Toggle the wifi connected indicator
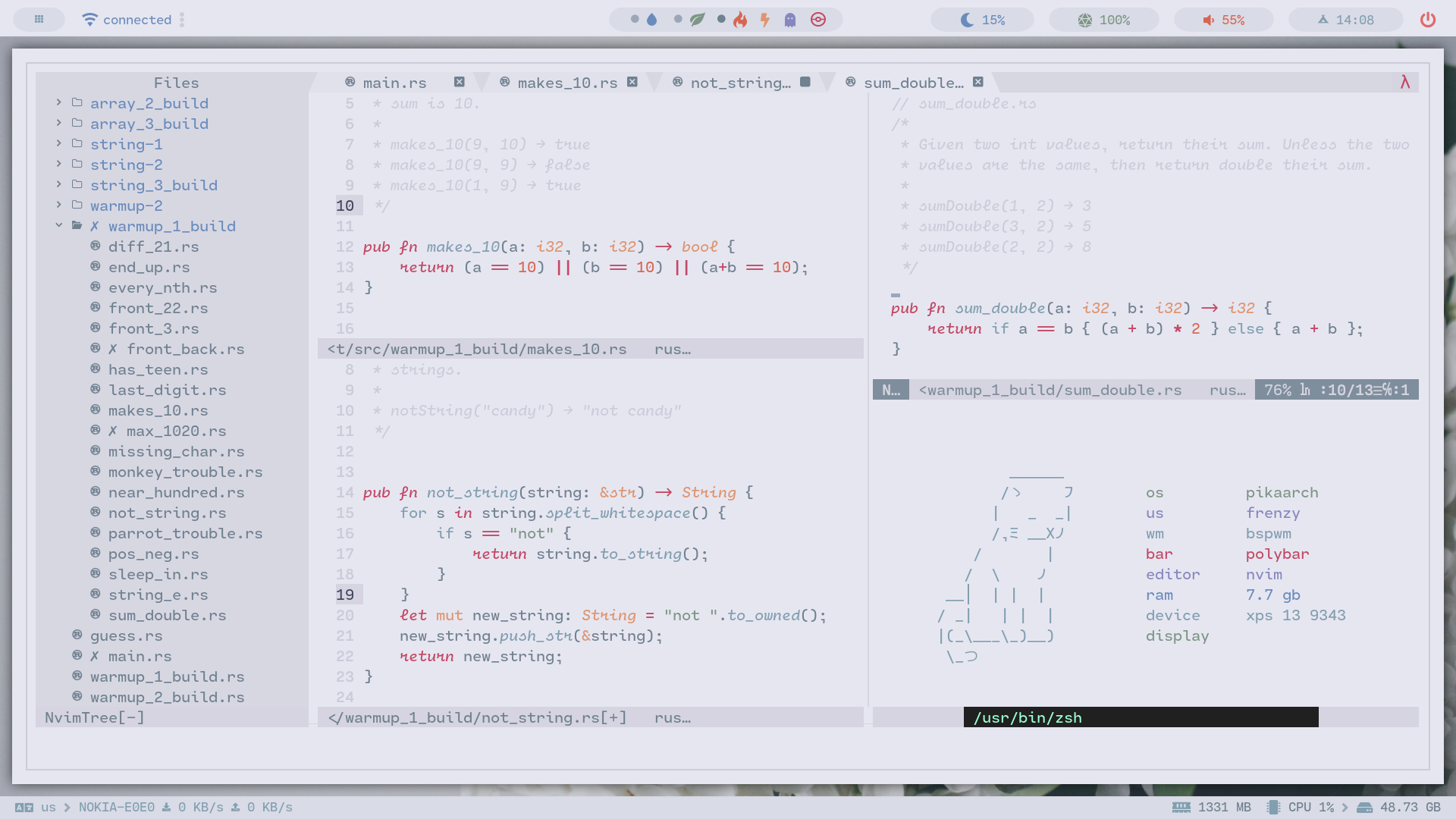1456x819 pixels. [x=127, y=20]
